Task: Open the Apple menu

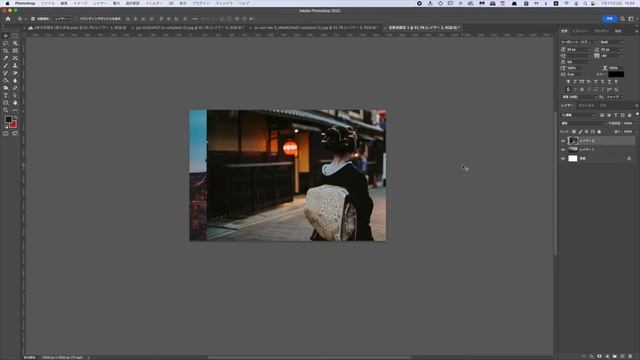Action: click(x=7, y=3)
